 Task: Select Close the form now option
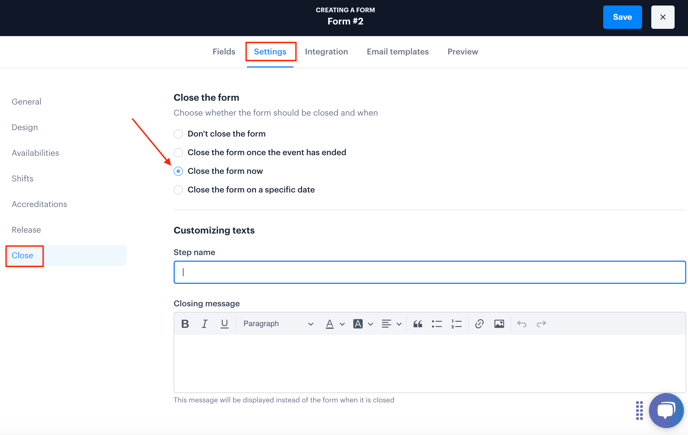(178, 171)
